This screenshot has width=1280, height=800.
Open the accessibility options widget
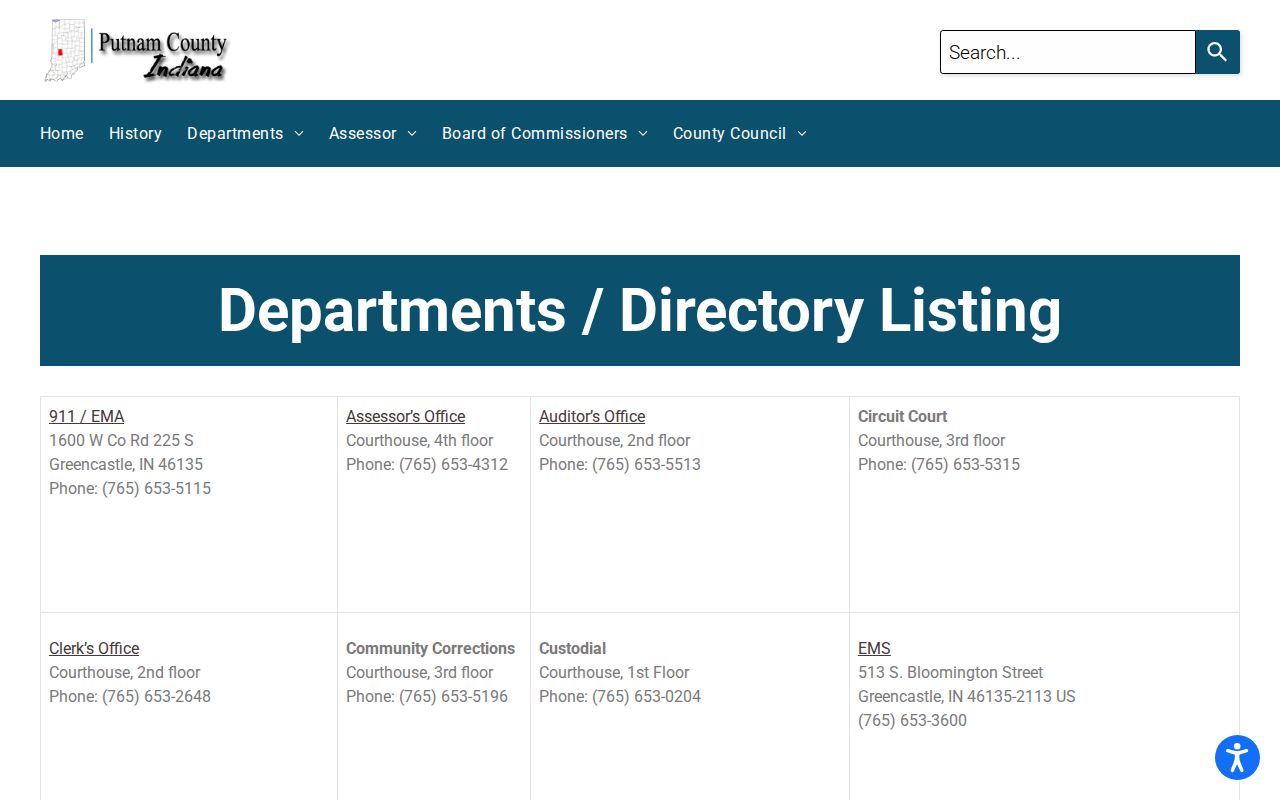tap(1237, 757)
